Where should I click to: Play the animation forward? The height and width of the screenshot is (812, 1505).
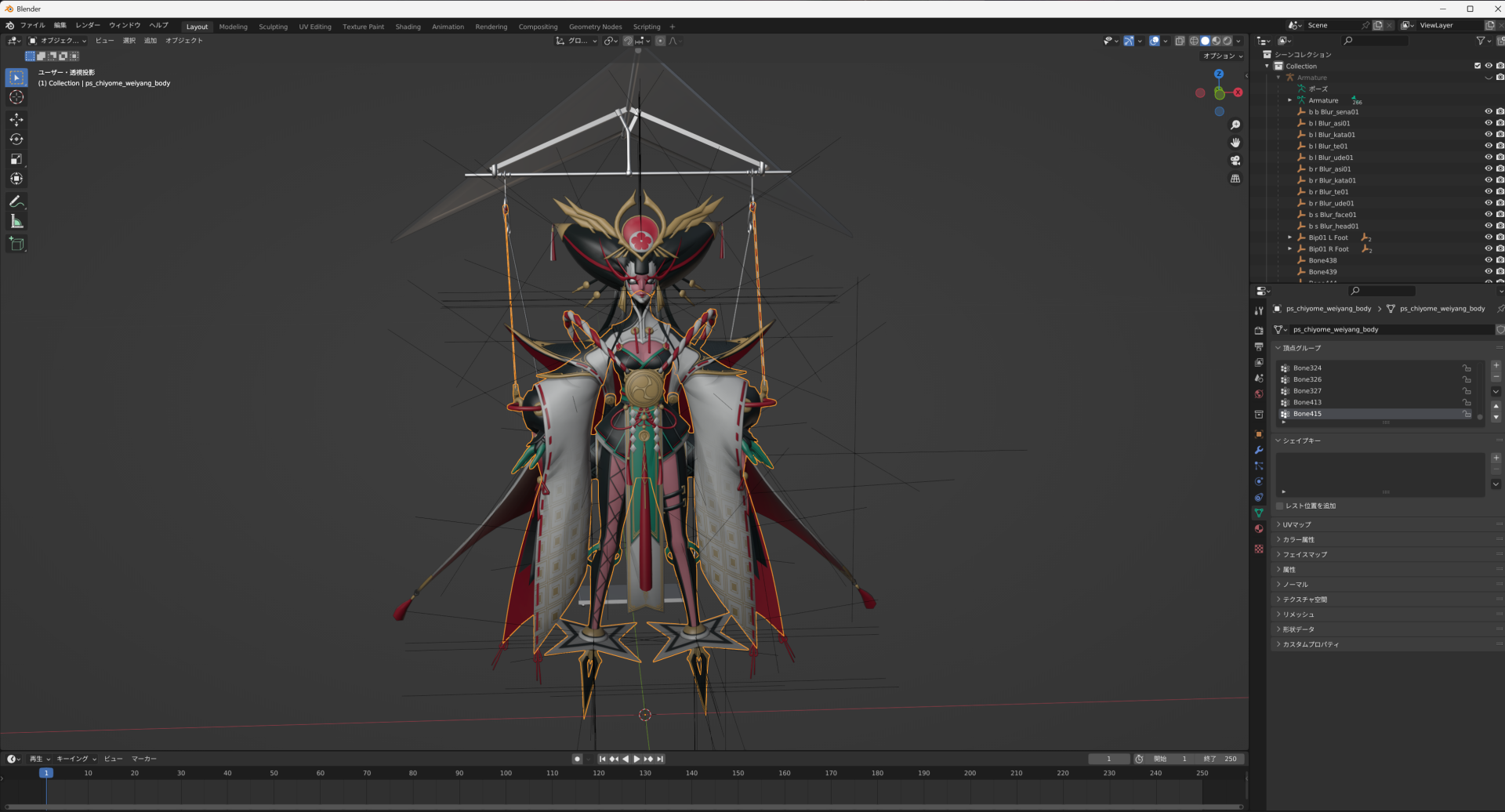pyautogui.click(x=636, y=759)
